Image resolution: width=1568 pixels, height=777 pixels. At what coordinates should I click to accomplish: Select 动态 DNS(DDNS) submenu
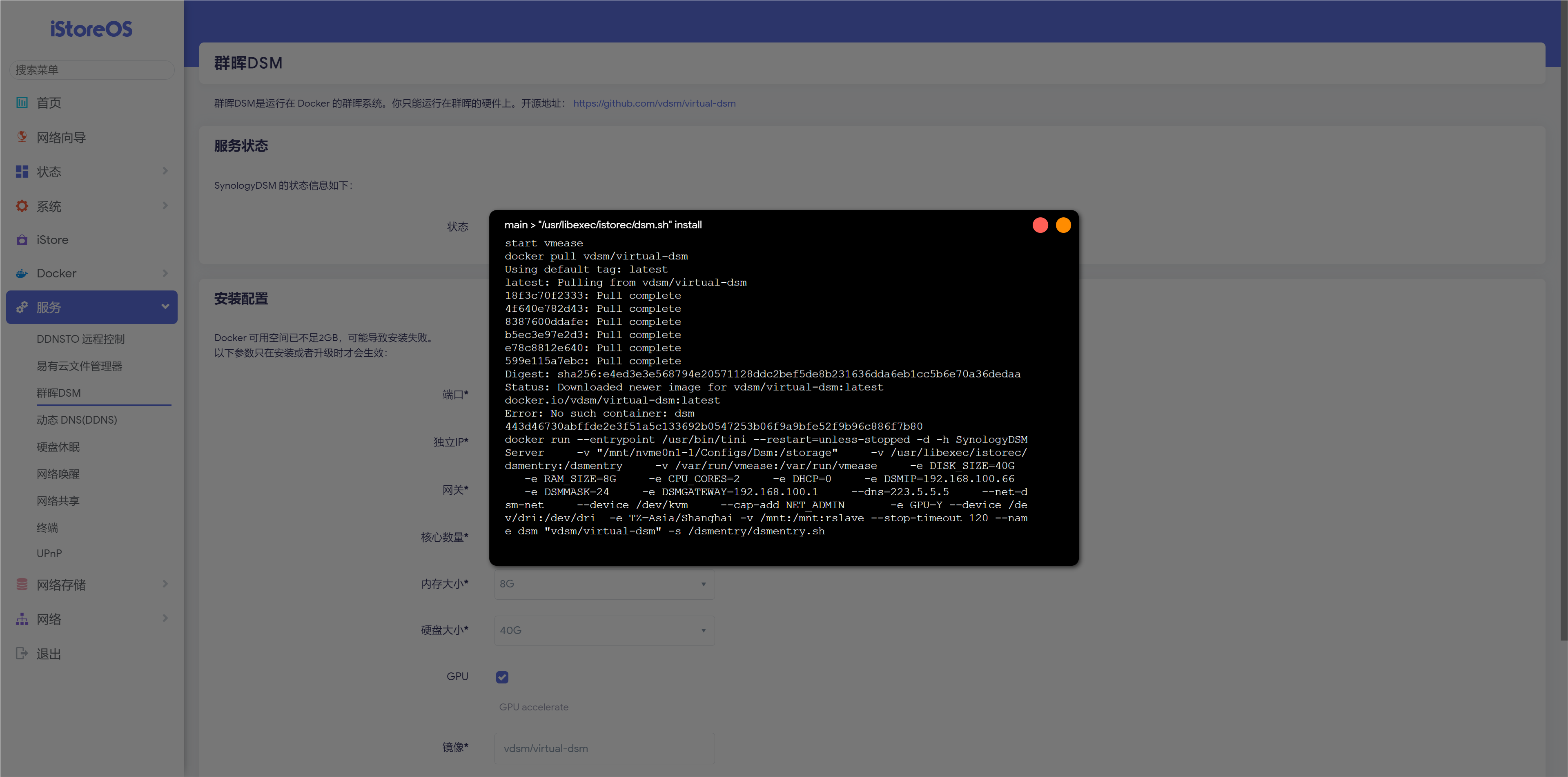77,420
